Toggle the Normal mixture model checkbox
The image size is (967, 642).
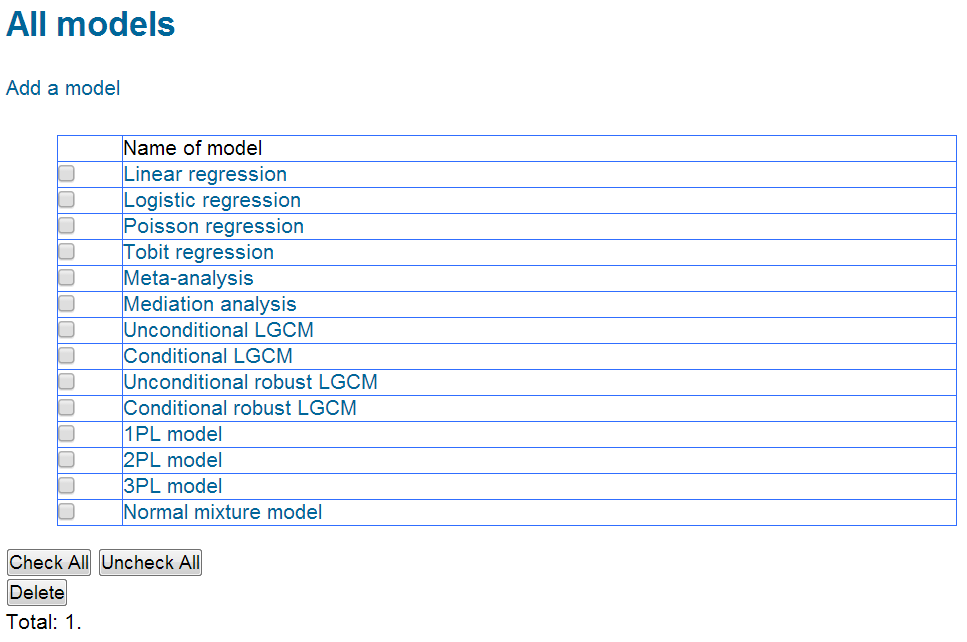tap(66, 512)
